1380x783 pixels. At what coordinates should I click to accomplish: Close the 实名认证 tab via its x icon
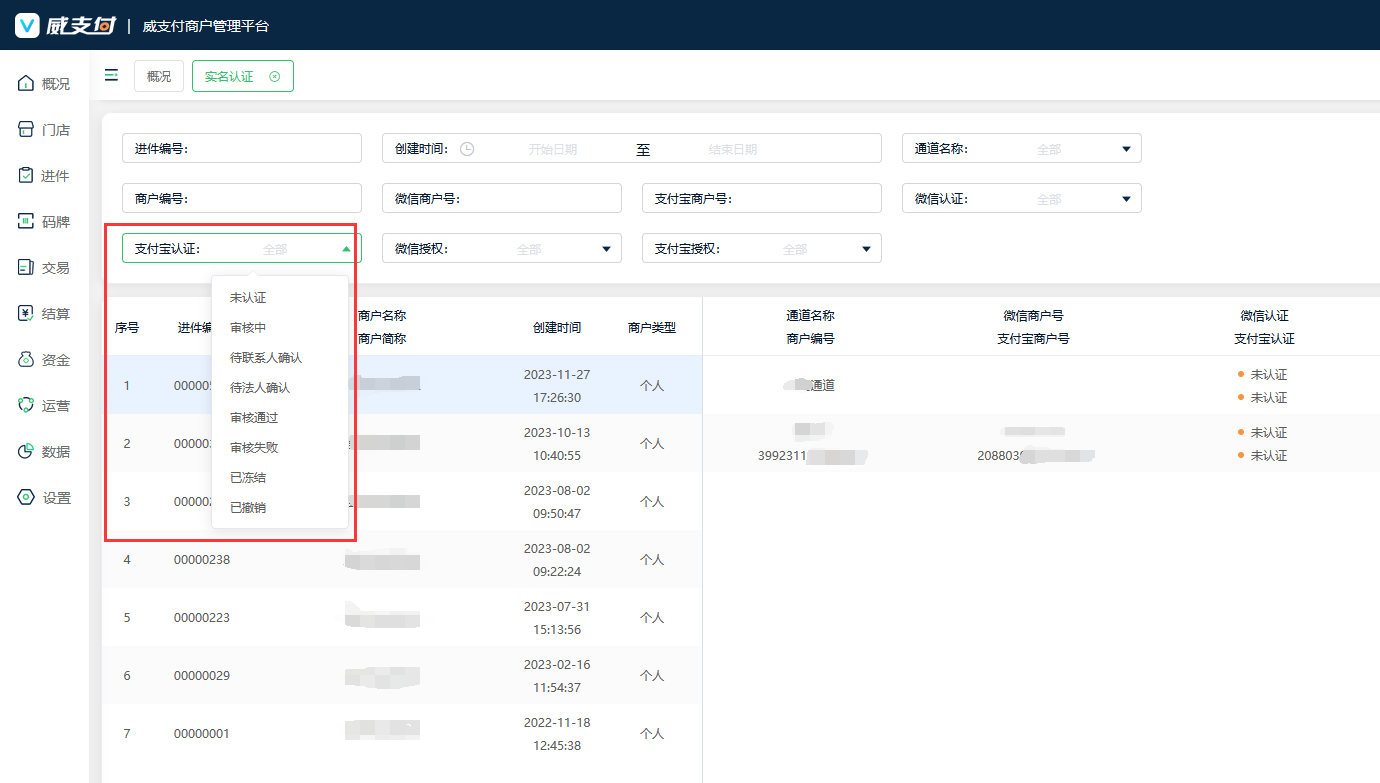(x=275, y=77)
